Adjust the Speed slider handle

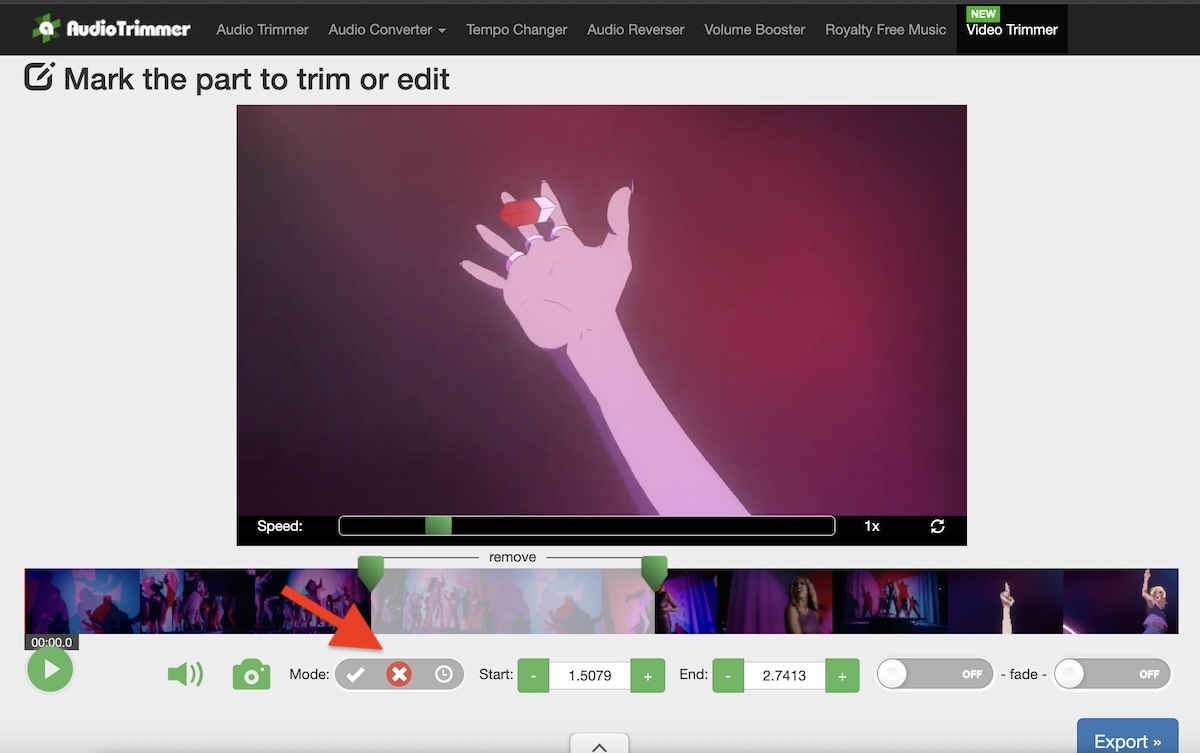[437, 525]
